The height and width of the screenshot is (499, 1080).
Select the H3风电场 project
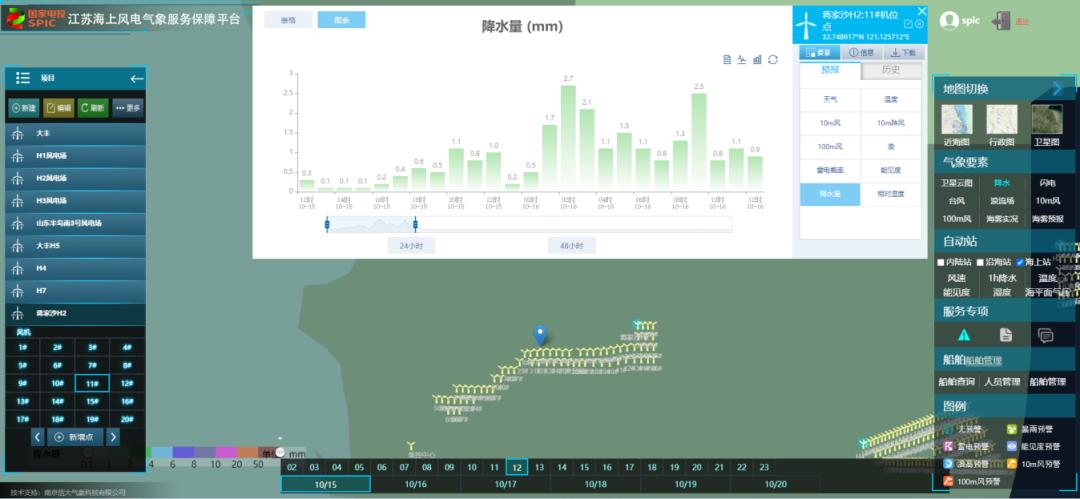pos(75,201)
